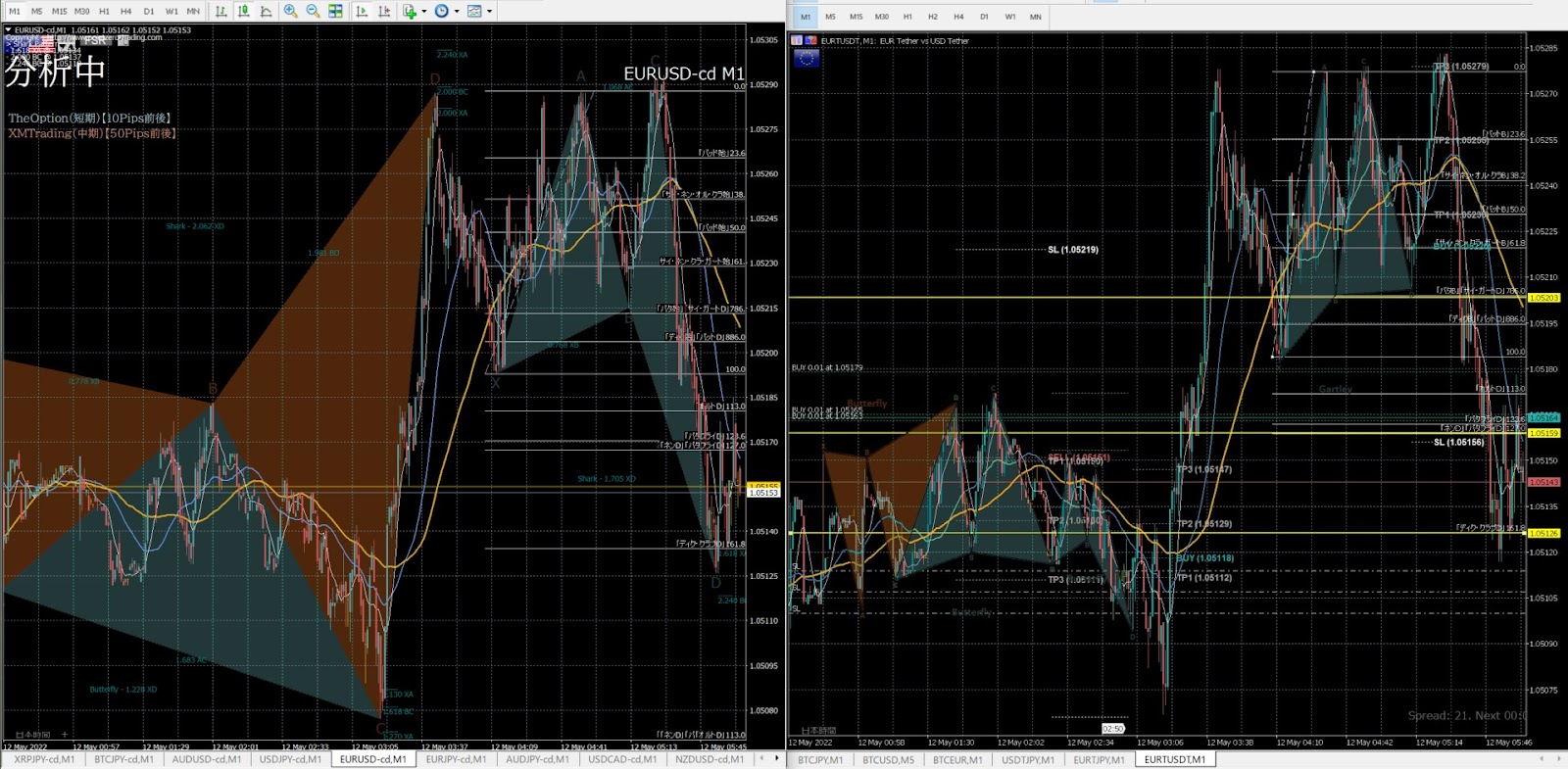Switch chart to line chart mode
This screenshot has height=769, width=1568.
click(267, 11)
